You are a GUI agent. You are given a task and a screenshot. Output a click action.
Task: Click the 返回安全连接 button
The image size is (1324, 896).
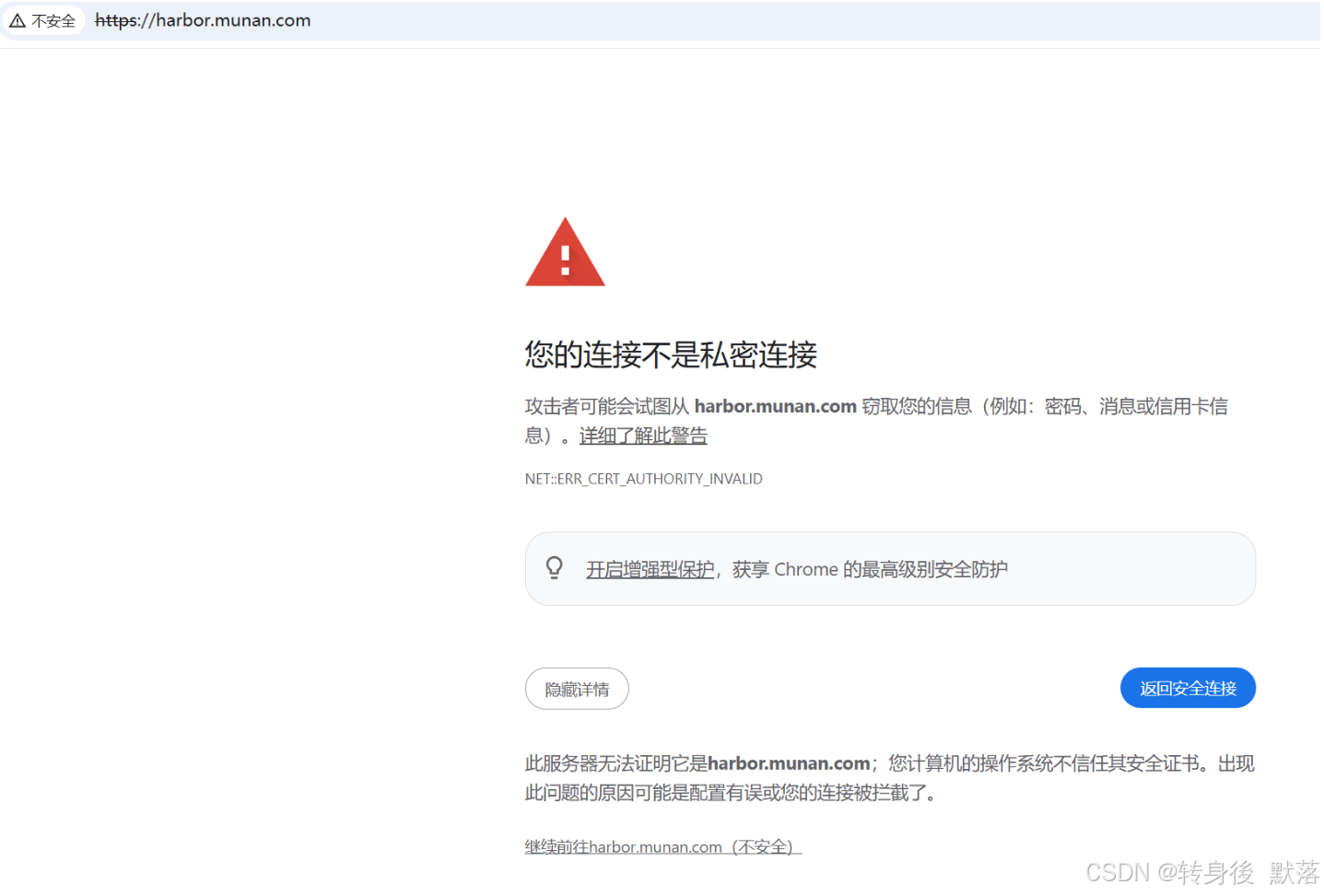click(x=1188, y=688)
